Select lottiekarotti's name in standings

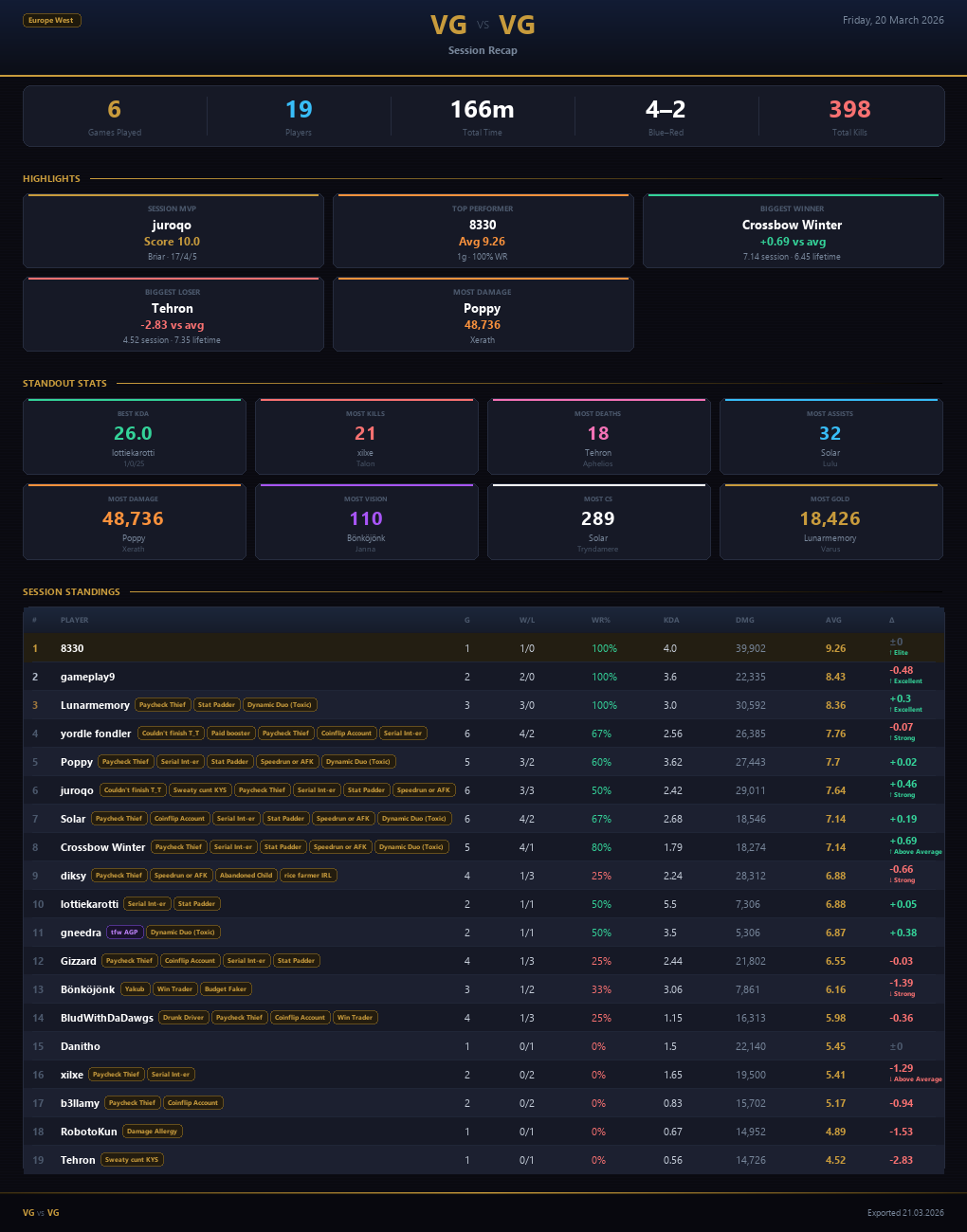89,904
